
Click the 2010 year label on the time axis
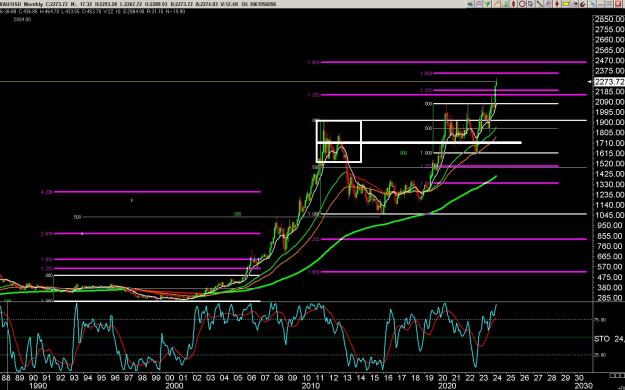pos(311,386)
